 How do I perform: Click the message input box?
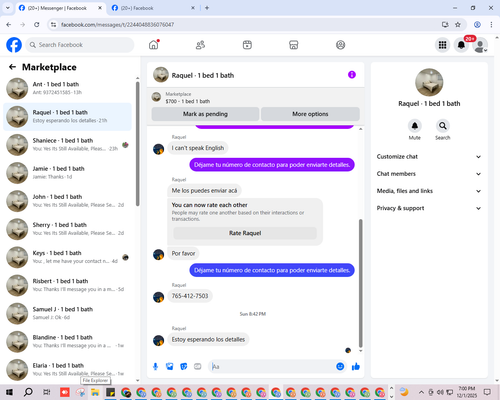click(x=273, y=367)
